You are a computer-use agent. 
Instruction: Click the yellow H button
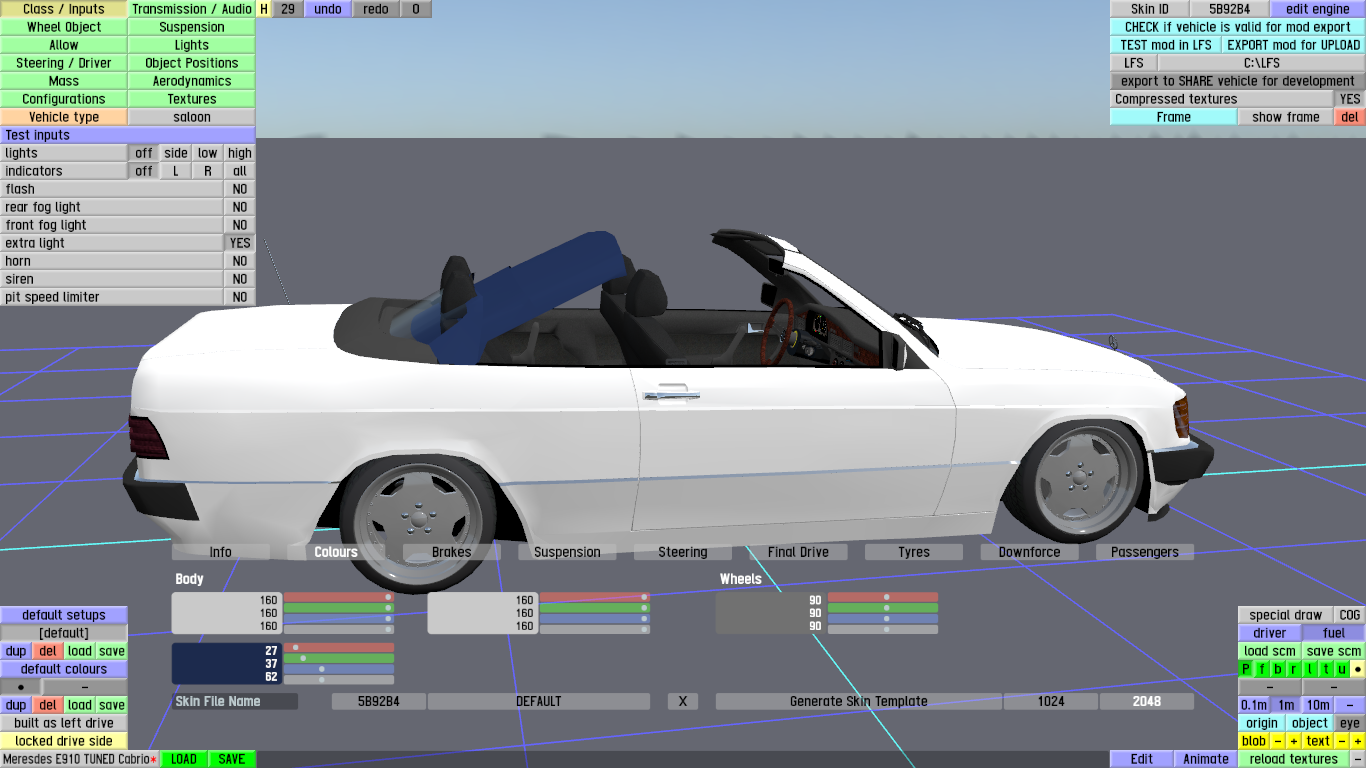click(264, 9)
